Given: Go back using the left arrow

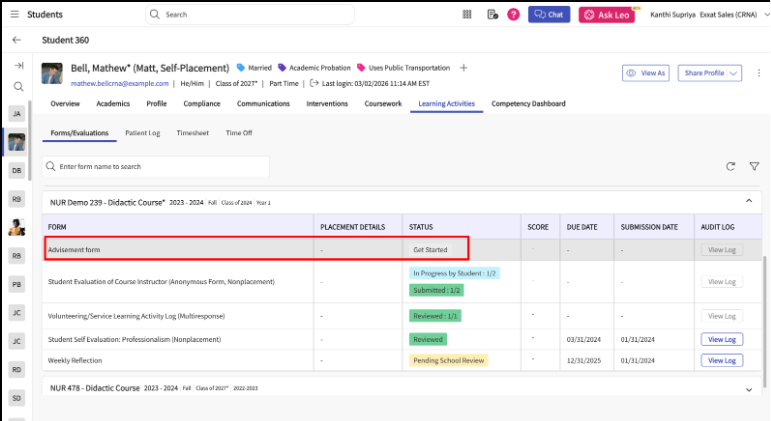Looking at the screenshot, I should (x=17, y=40).
